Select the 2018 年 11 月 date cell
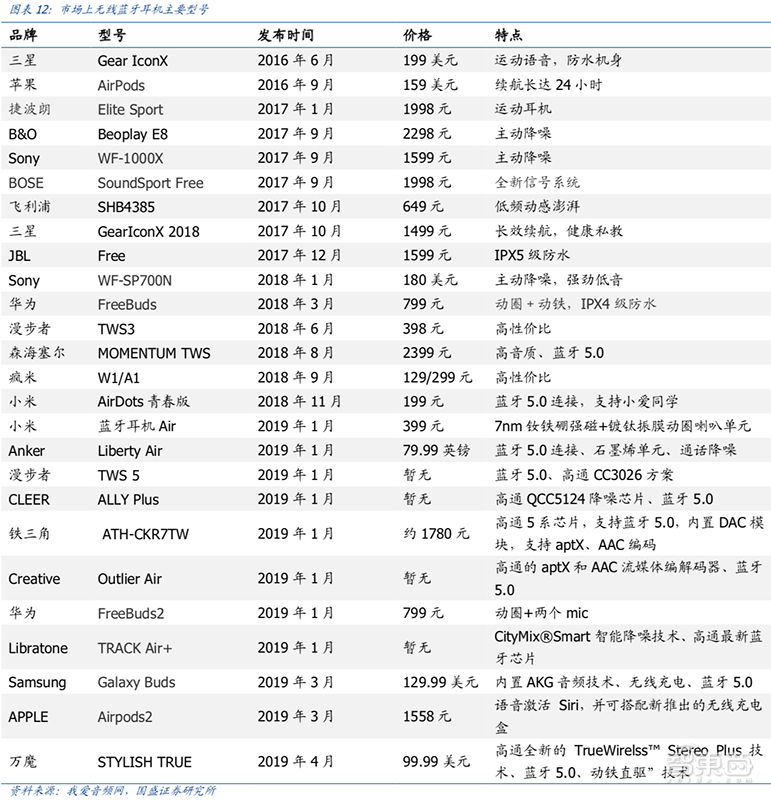The image size is (771, 800). pos(300,402)
